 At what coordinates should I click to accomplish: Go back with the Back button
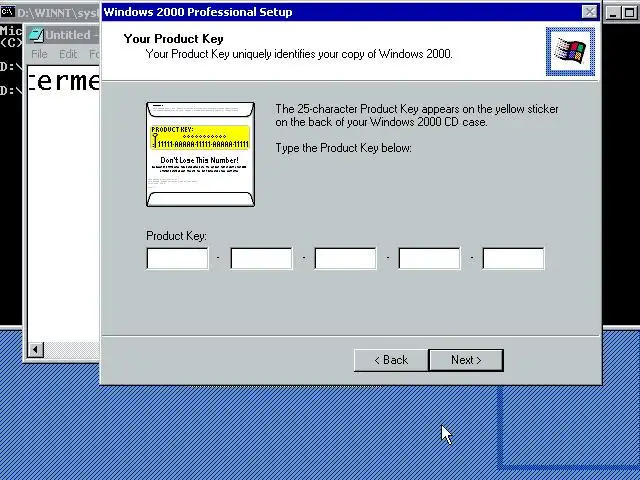pos(391,360)
